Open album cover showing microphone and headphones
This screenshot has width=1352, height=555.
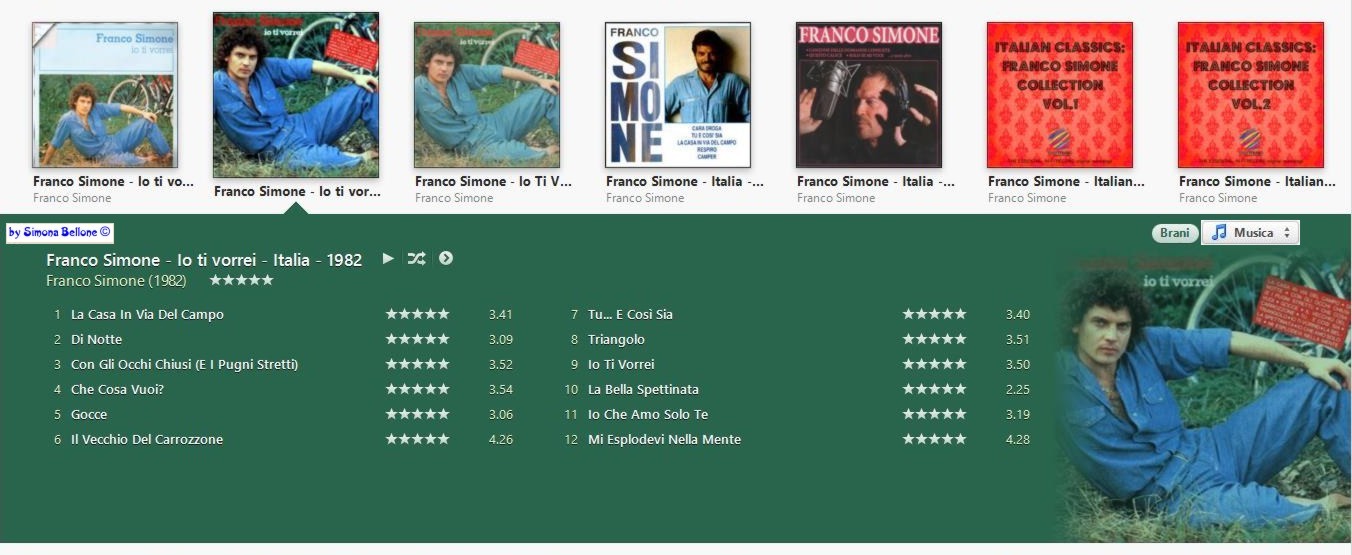tap(869, 95)
